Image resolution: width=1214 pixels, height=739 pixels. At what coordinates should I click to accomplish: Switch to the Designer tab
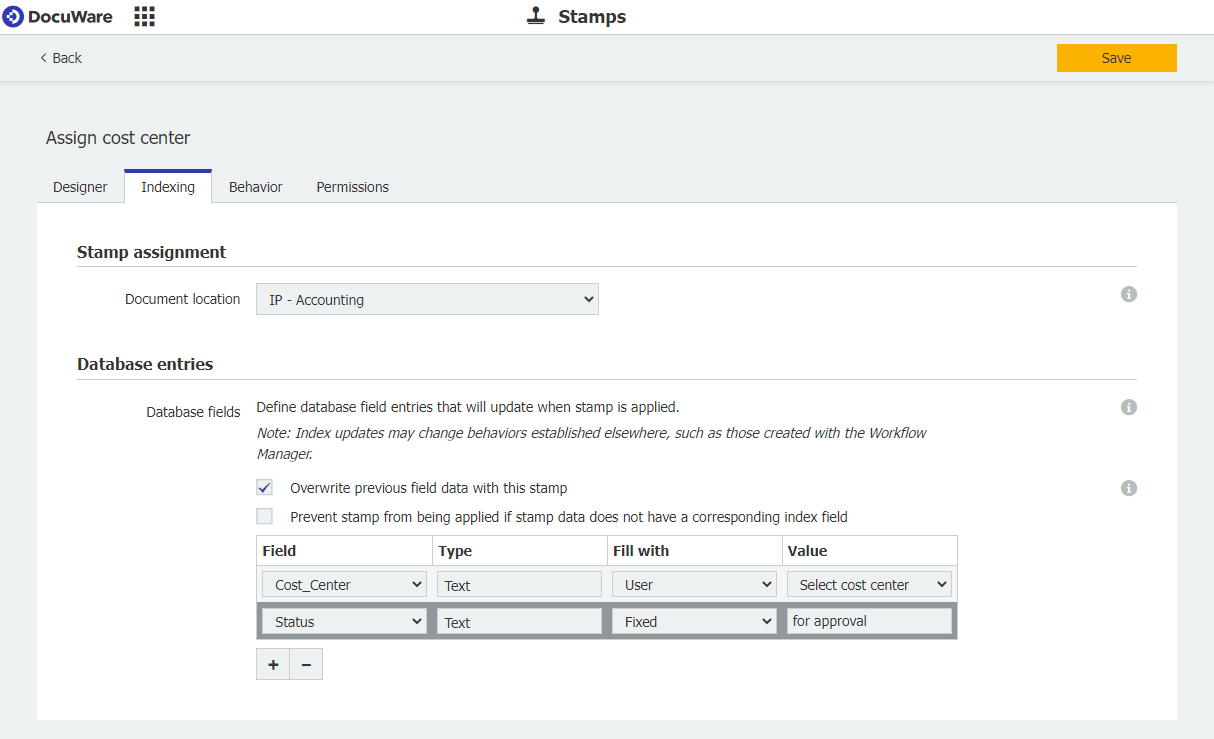tap(80, 187)
